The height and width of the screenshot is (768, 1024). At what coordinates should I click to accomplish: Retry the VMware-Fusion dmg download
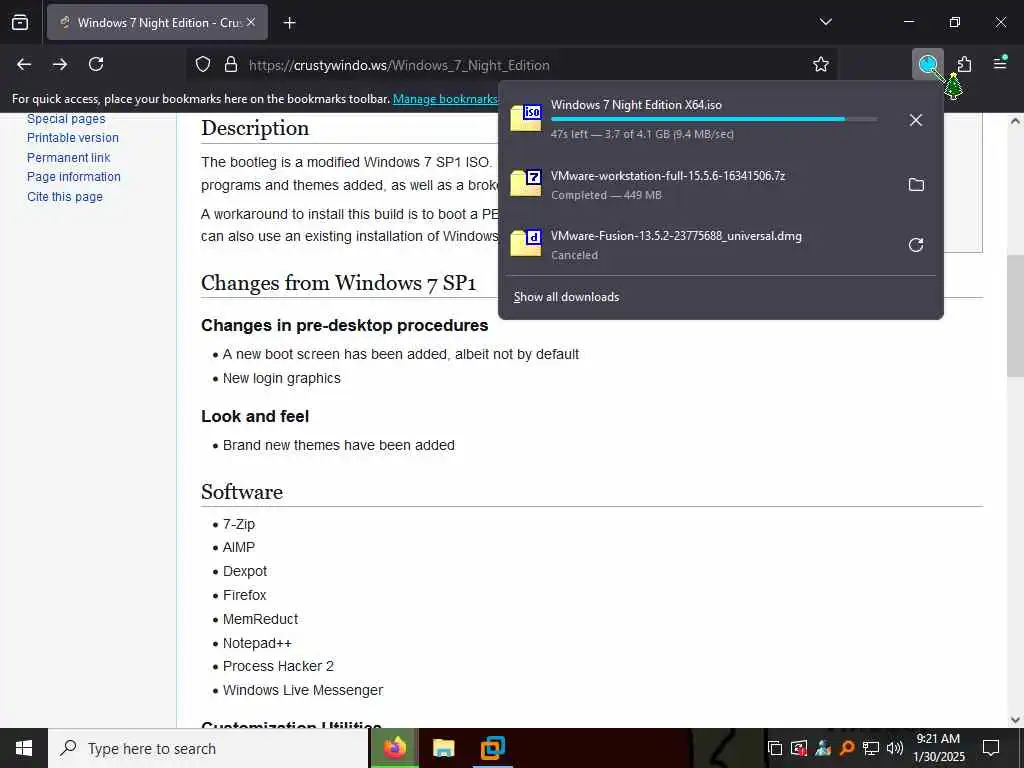[x=916, y=245]
